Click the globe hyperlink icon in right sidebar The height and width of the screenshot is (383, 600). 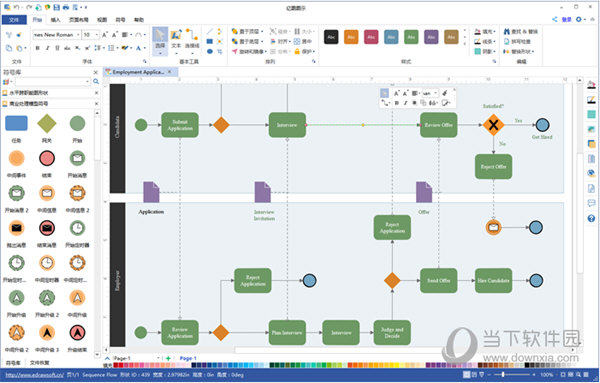[591, 173]
